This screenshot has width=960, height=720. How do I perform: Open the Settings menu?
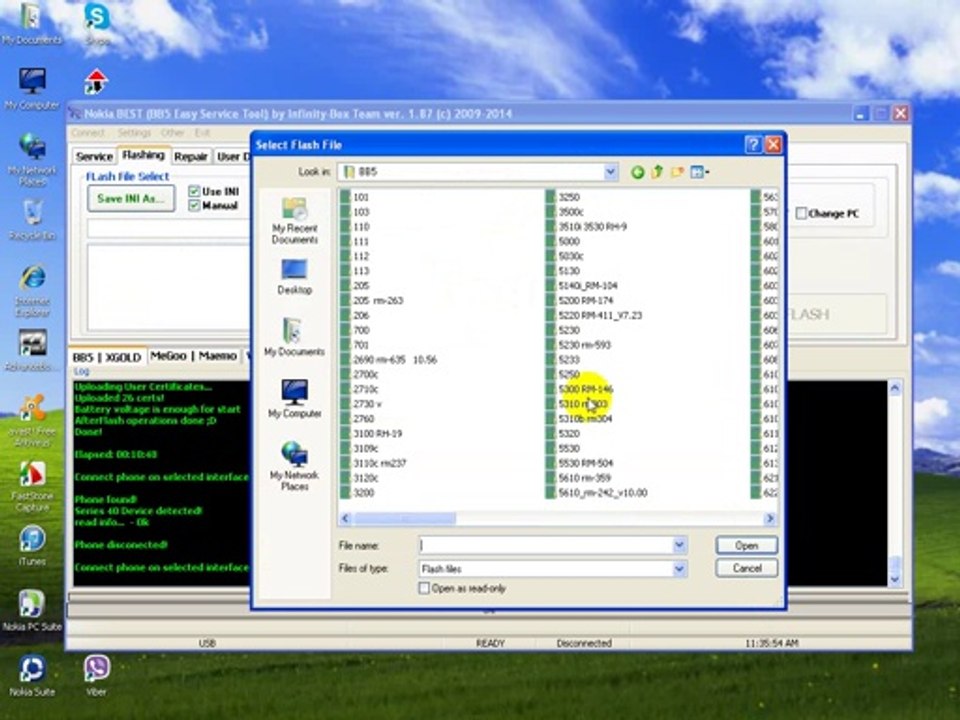pos(134,132)
